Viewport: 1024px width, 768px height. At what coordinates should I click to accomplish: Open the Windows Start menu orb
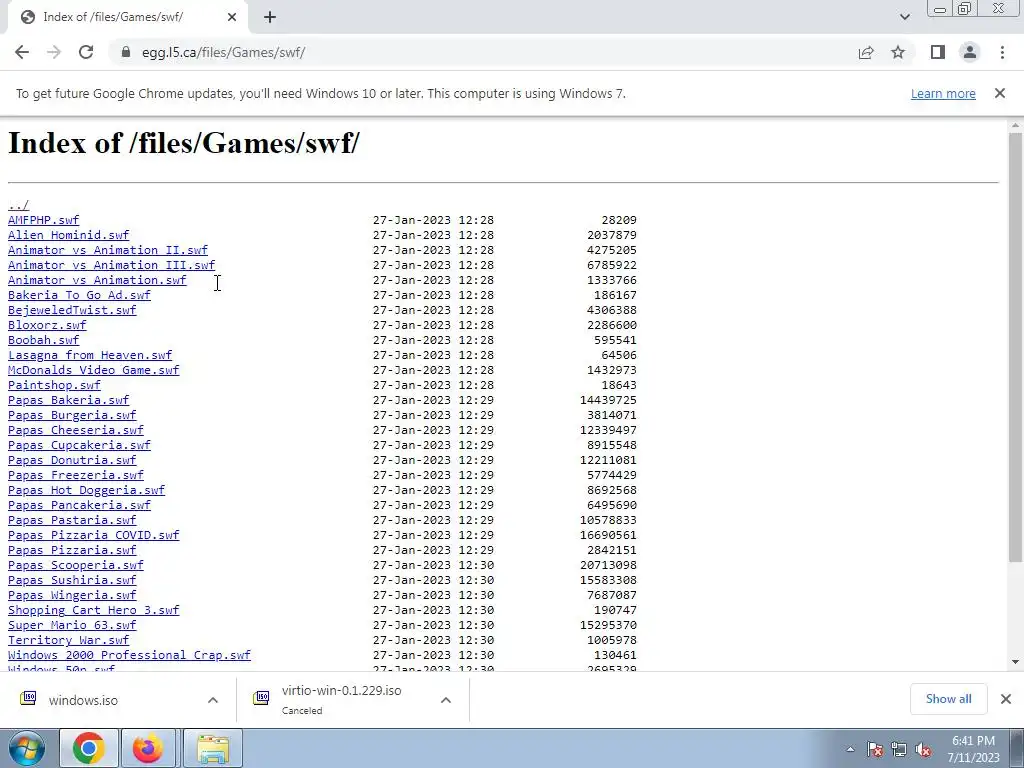click(x=26, y=748)
